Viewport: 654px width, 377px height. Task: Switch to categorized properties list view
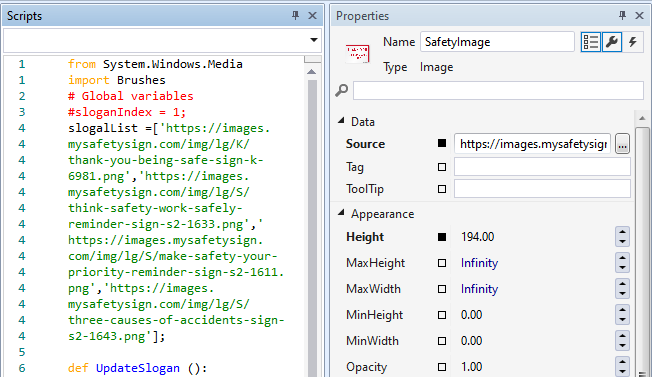point(591,42)
